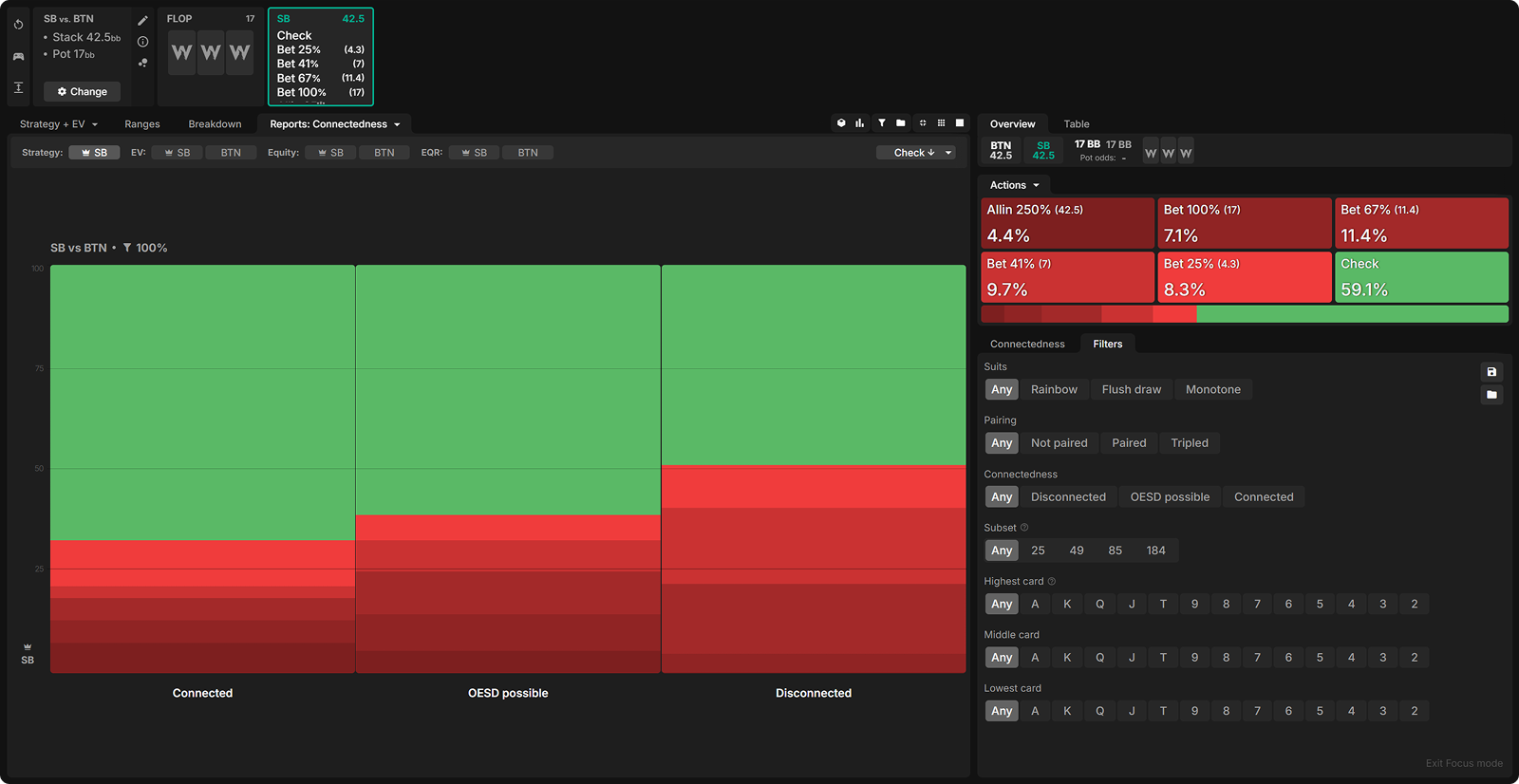Select the Monotone suits filter
Image resolution: width=1519 pixels, height=784 pixels.
click(1212, 390)
